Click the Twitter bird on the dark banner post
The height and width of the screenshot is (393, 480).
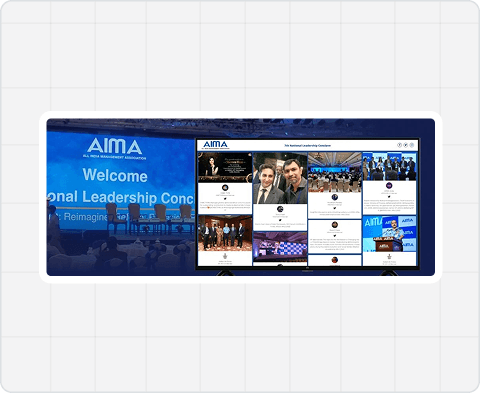coord(225,199)
